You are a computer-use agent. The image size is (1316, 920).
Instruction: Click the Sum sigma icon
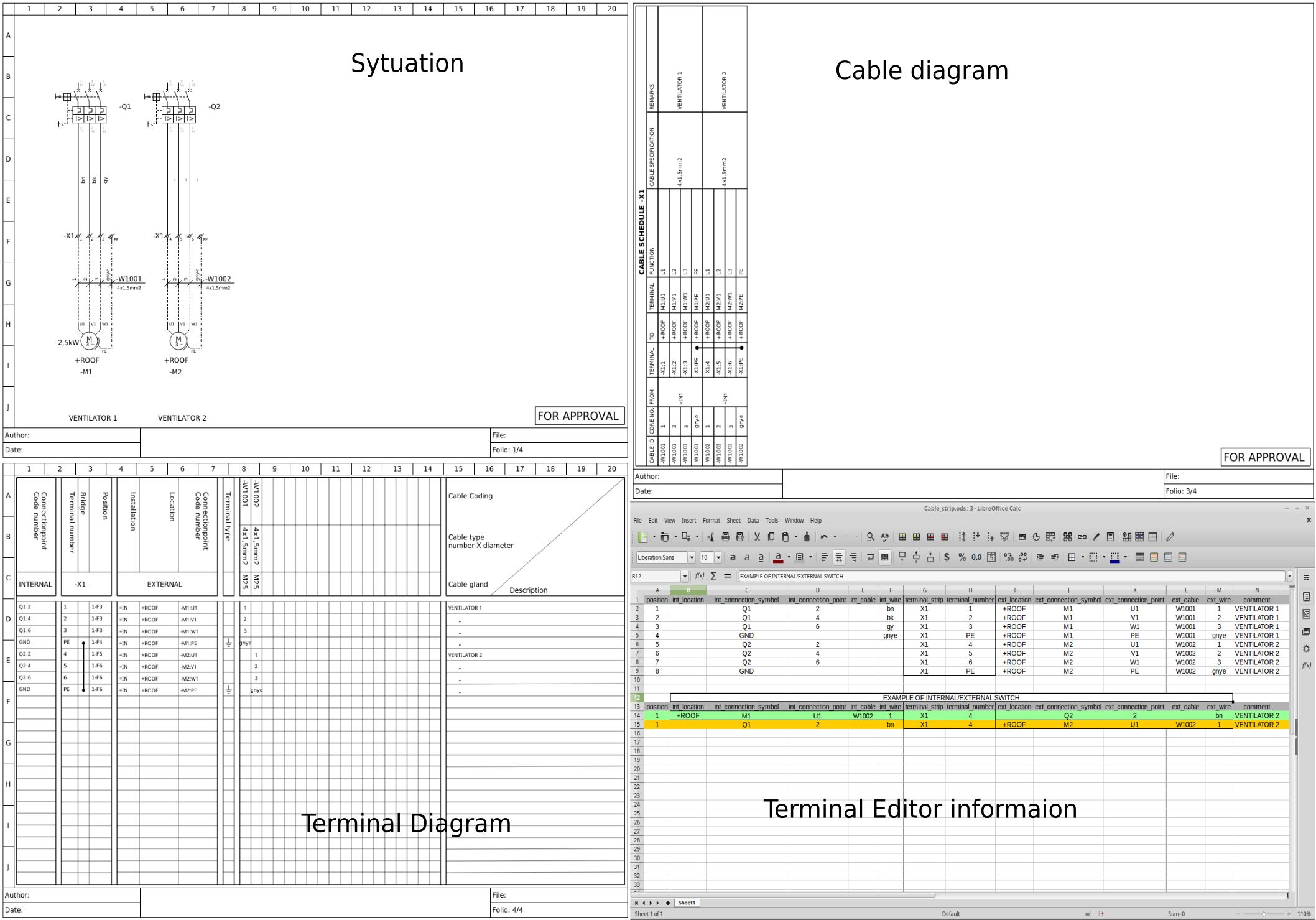coord(713,576)
